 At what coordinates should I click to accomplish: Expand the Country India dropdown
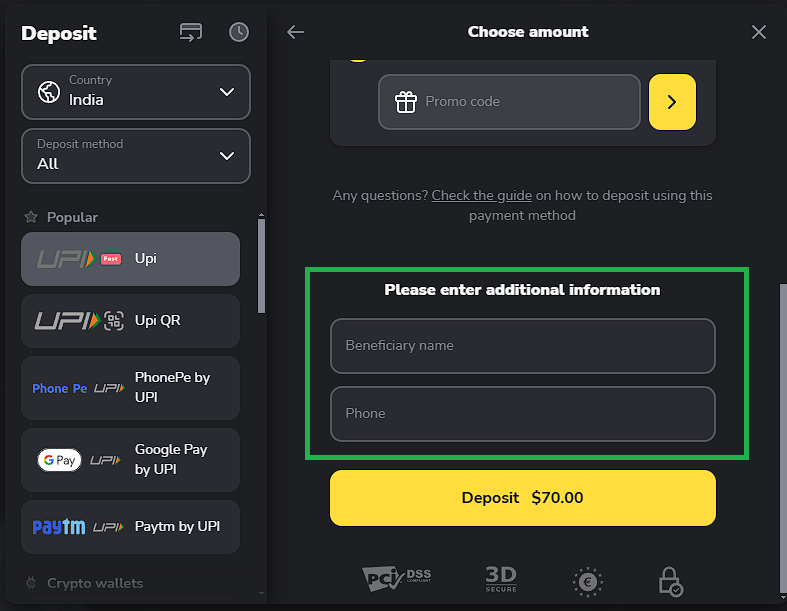click(226, 92)
